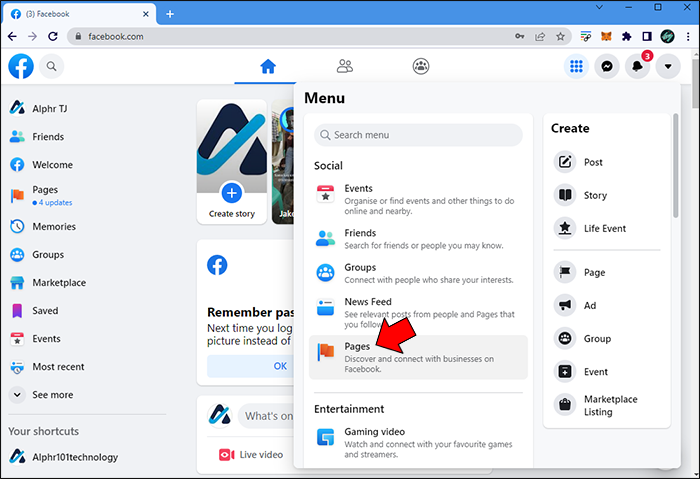Open Pages in the Social menu
The image size is (700, 479).
tap(418, 357)
